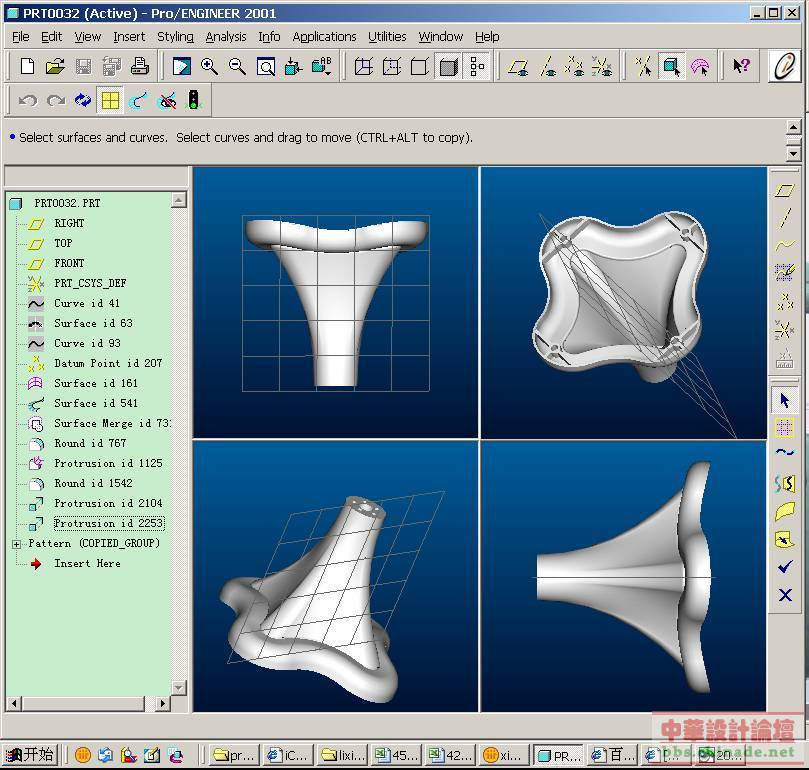Click the blue checkmark to accept
809x770 pixels.
785,567
